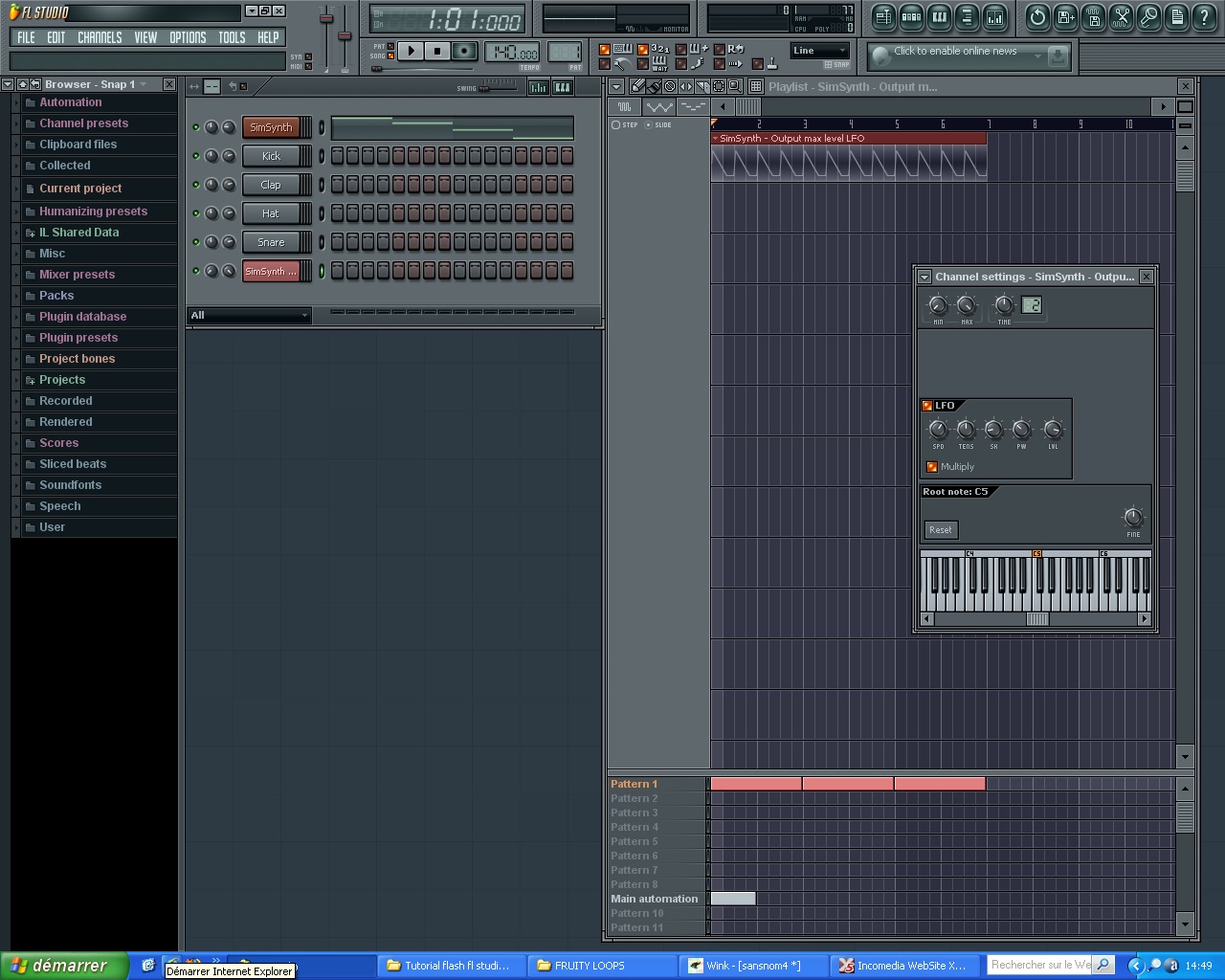Click the Snare channel button
The height and width of the screenshot is (980, 1225).
tap(271, 242)
